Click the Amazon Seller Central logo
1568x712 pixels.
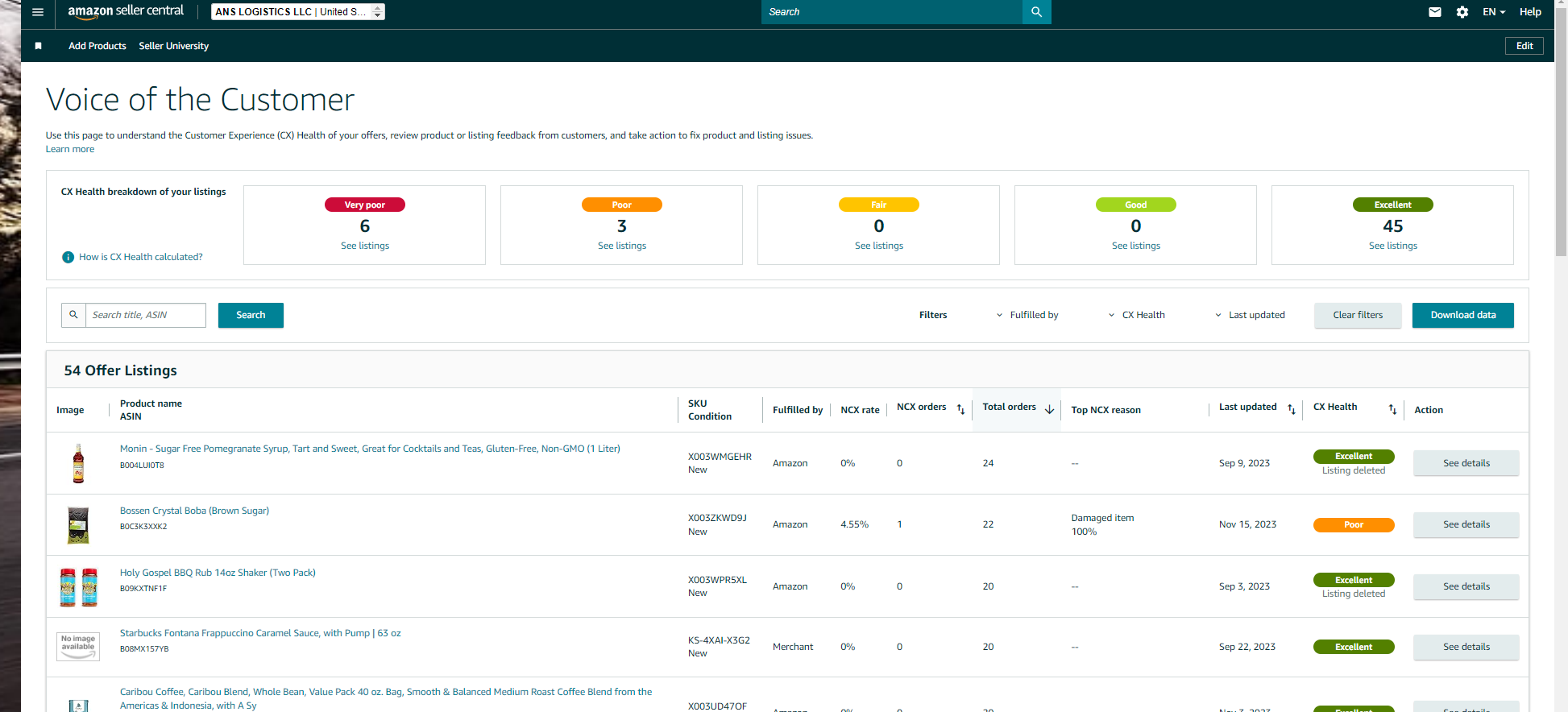(126, 11)
